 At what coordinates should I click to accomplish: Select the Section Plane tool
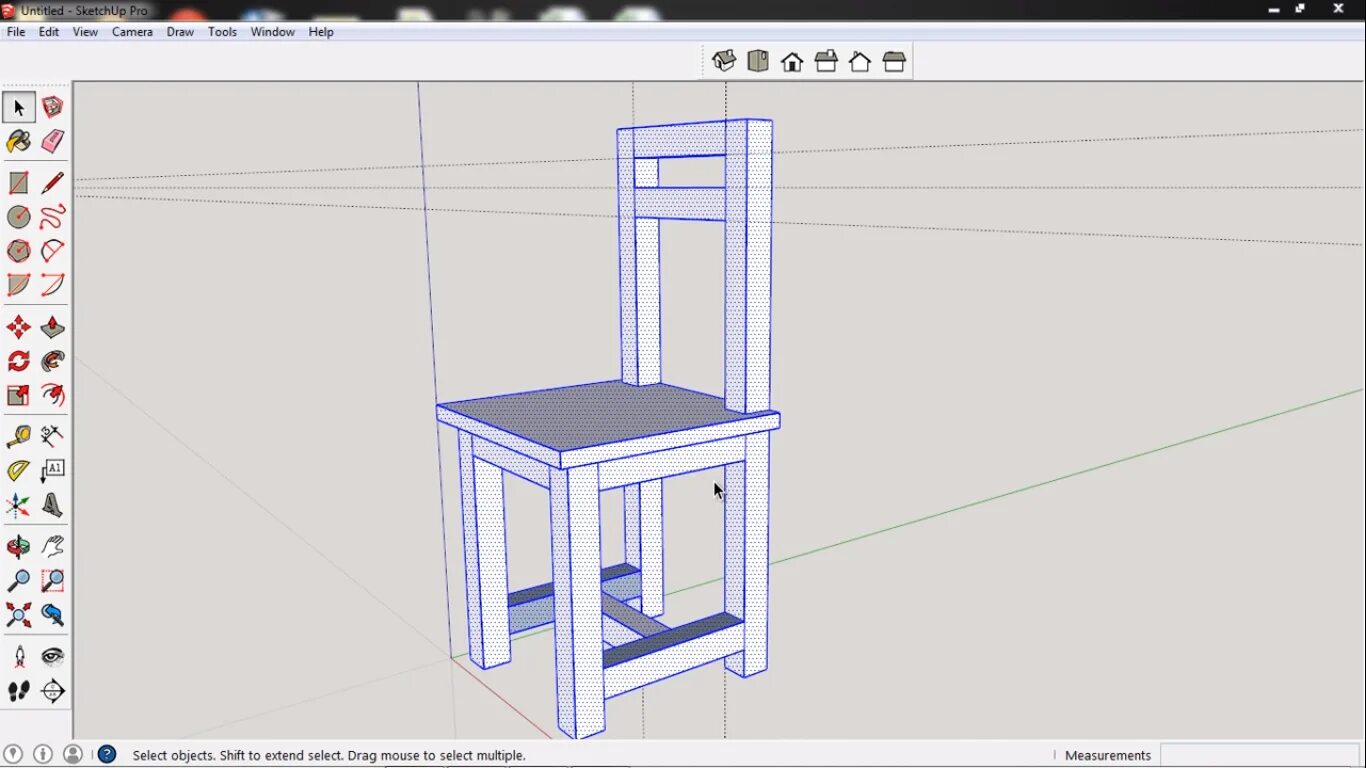53,691
